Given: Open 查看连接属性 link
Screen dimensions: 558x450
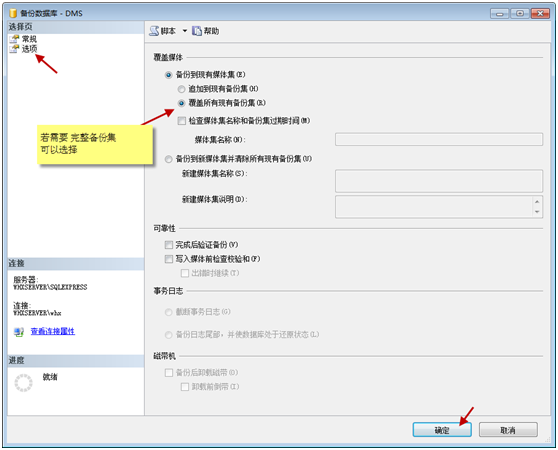Looking at the screenshot, I should pos(53,331).
